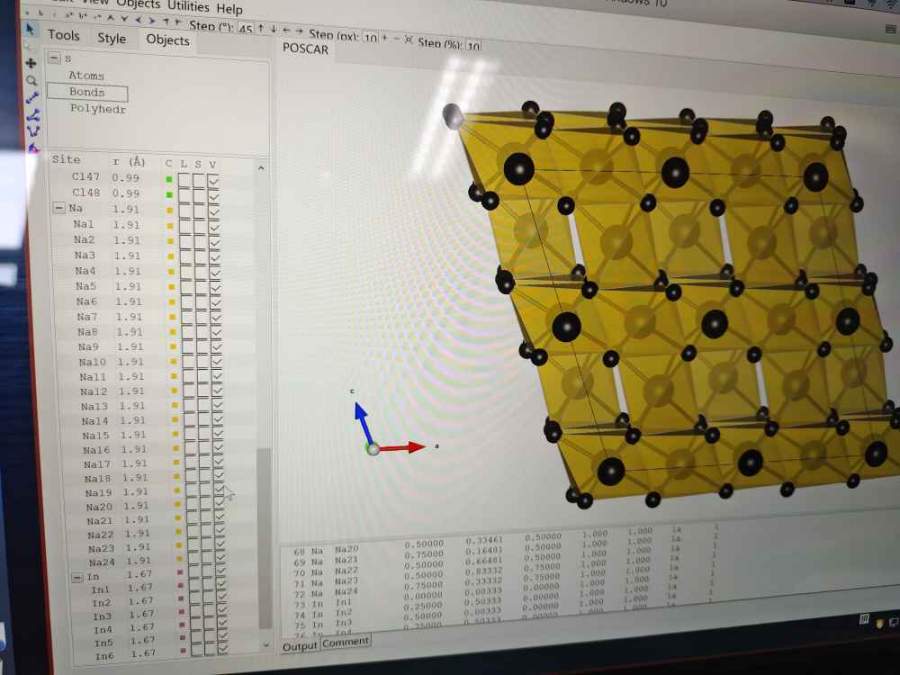Viewport: 900px width, 675px height.
Task: Uncheck the V visibility box for C147
Action: [x=213, y=181]
